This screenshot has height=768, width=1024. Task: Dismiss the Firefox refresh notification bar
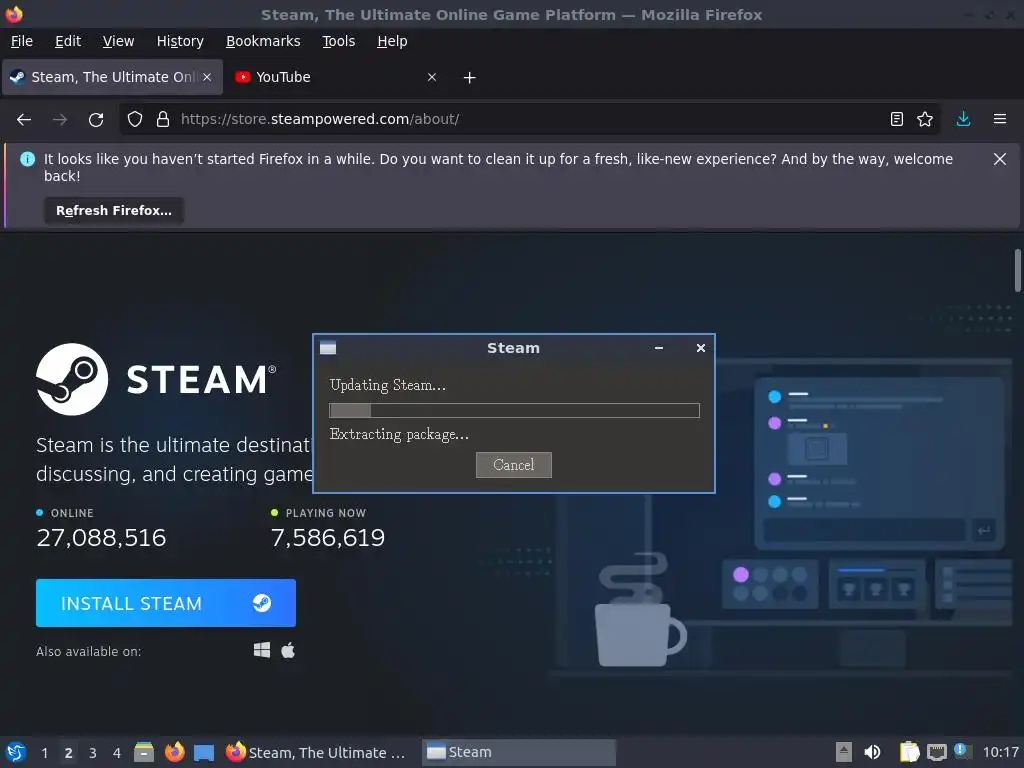pyautogui.click(x=1000, y=159)
